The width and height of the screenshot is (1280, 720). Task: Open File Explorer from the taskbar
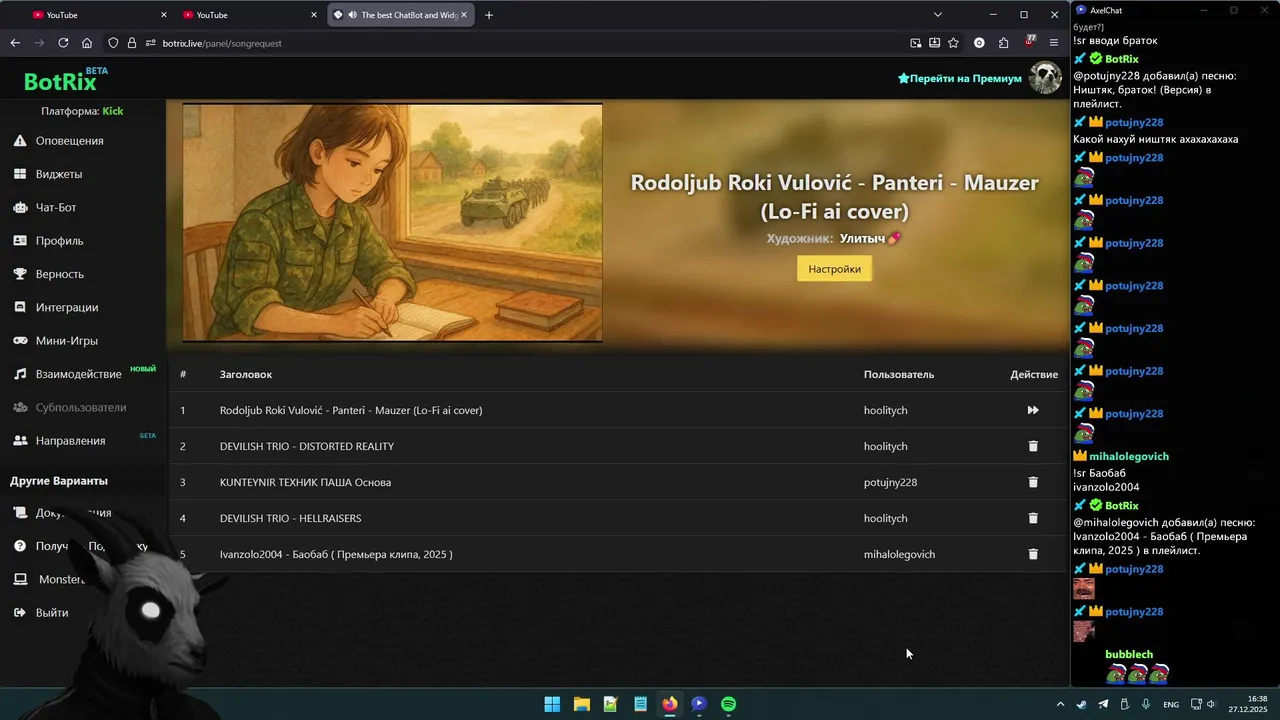(581, 704)
